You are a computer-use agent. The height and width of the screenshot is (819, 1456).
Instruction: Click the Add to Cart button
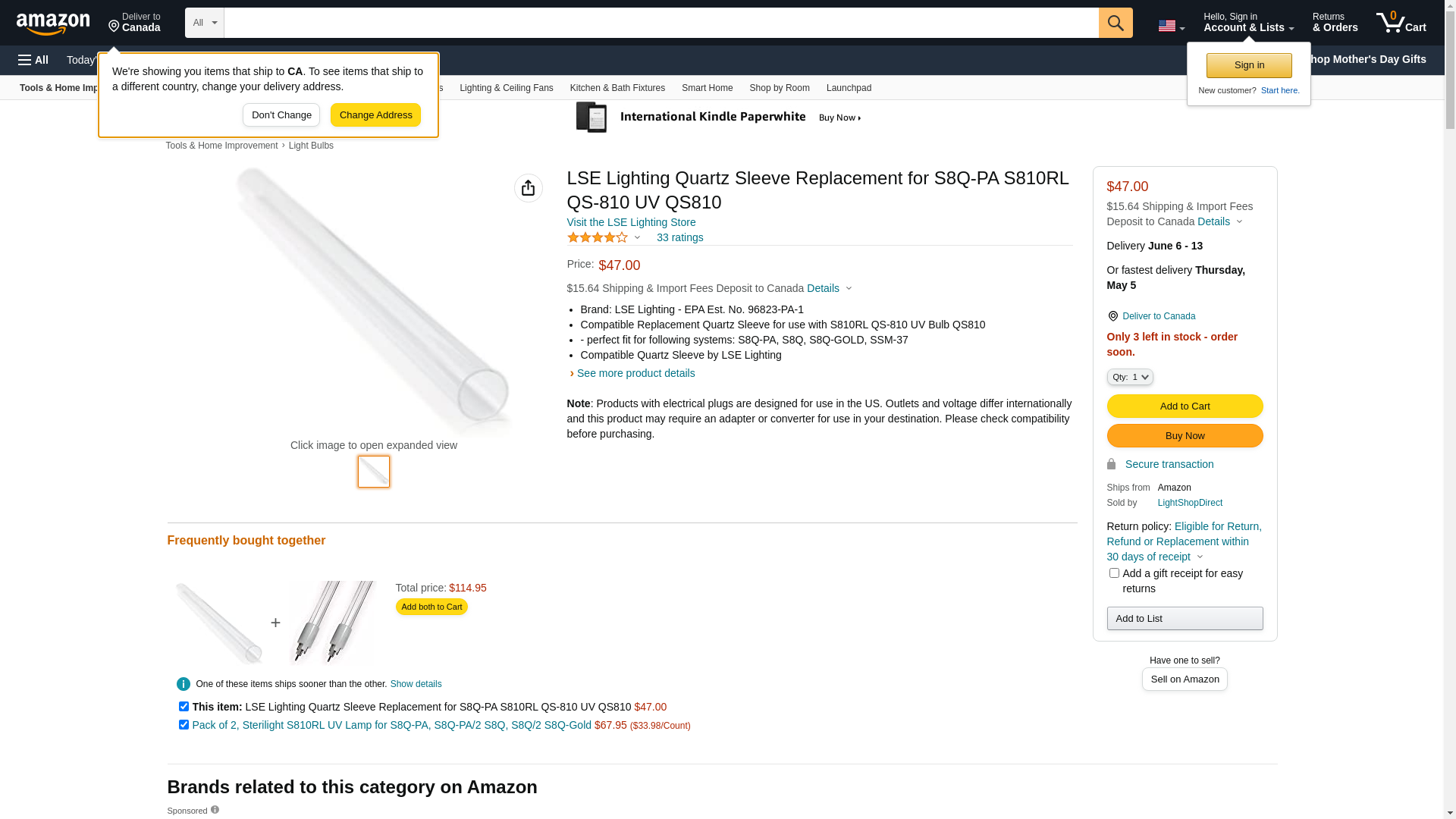(1185, 406)
